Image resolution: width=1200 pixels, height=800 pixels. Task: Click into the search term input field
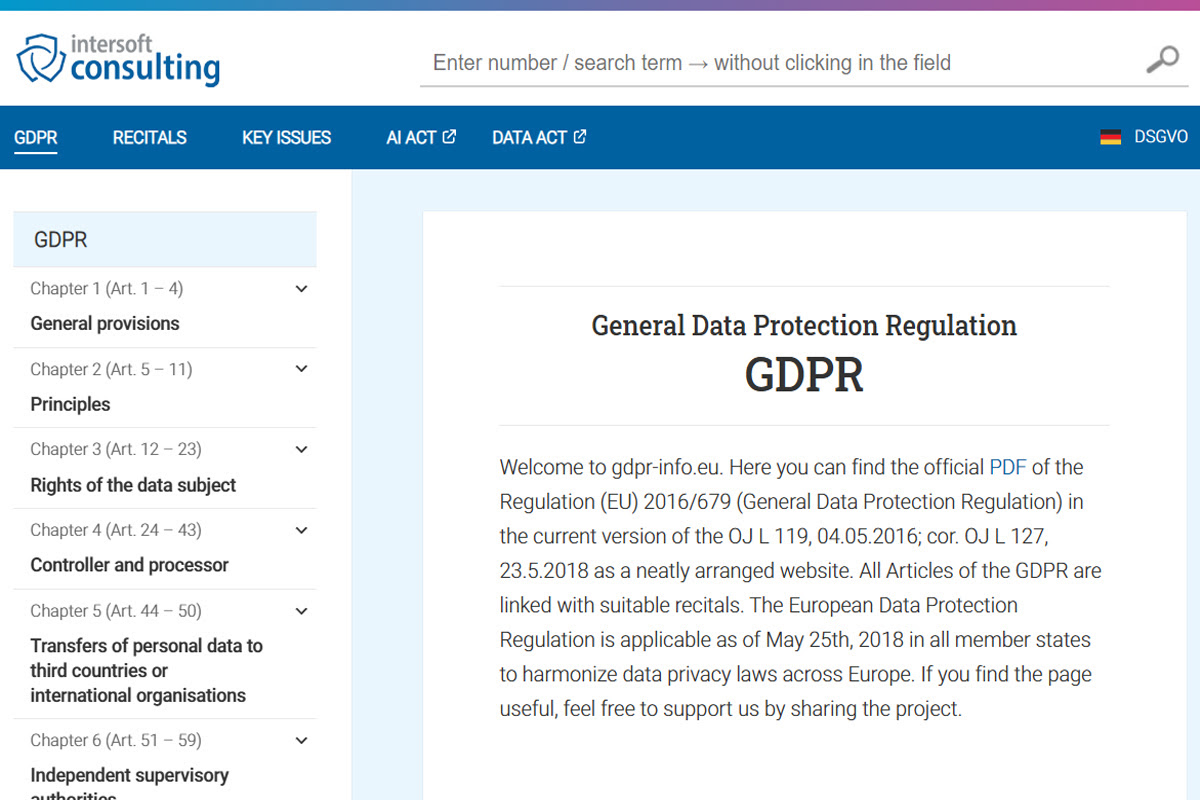[x=780, y=63]
